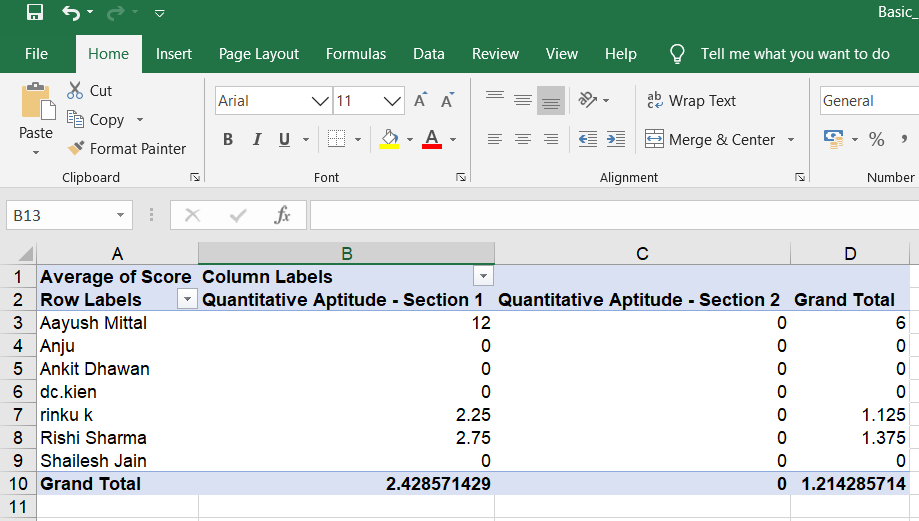Screen dimensions: 919x521
Task: Cut the selection with scissors button
Action: point(89,91)
